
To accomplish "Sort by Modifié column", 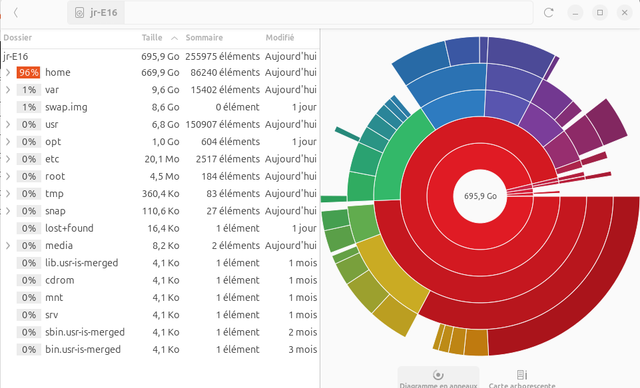I will 280,38.
